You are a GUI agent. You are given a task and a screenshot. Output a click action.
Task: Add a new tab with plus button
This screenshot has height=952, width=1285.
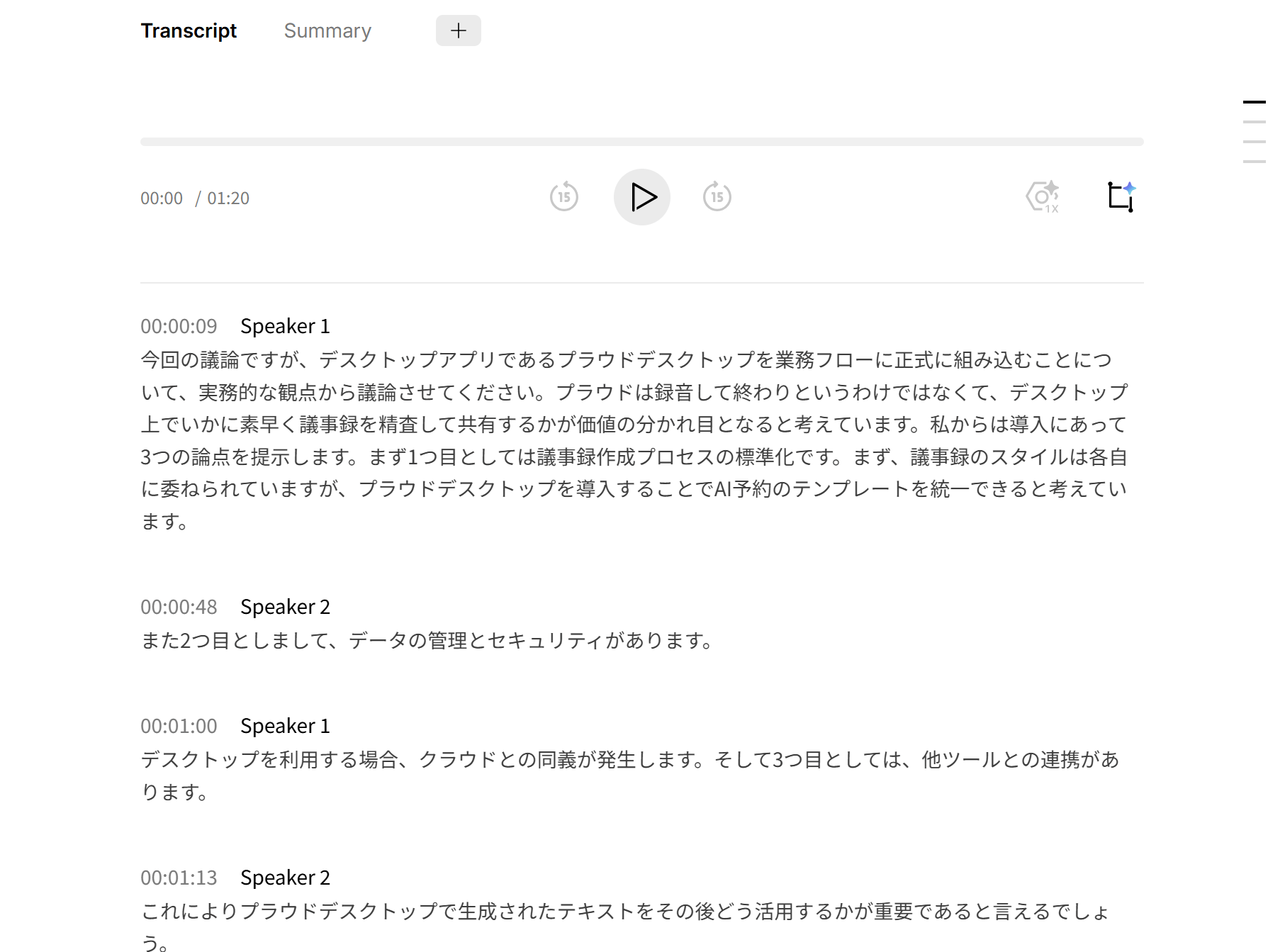458,30
